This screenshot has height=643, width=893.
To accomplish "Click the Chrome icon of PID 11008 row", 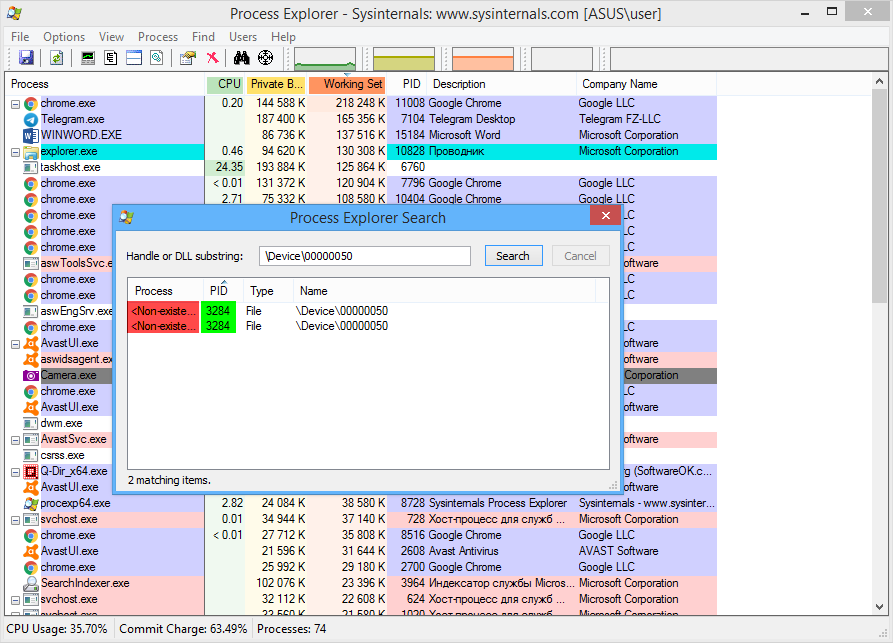I will click(x=31, y=103).
